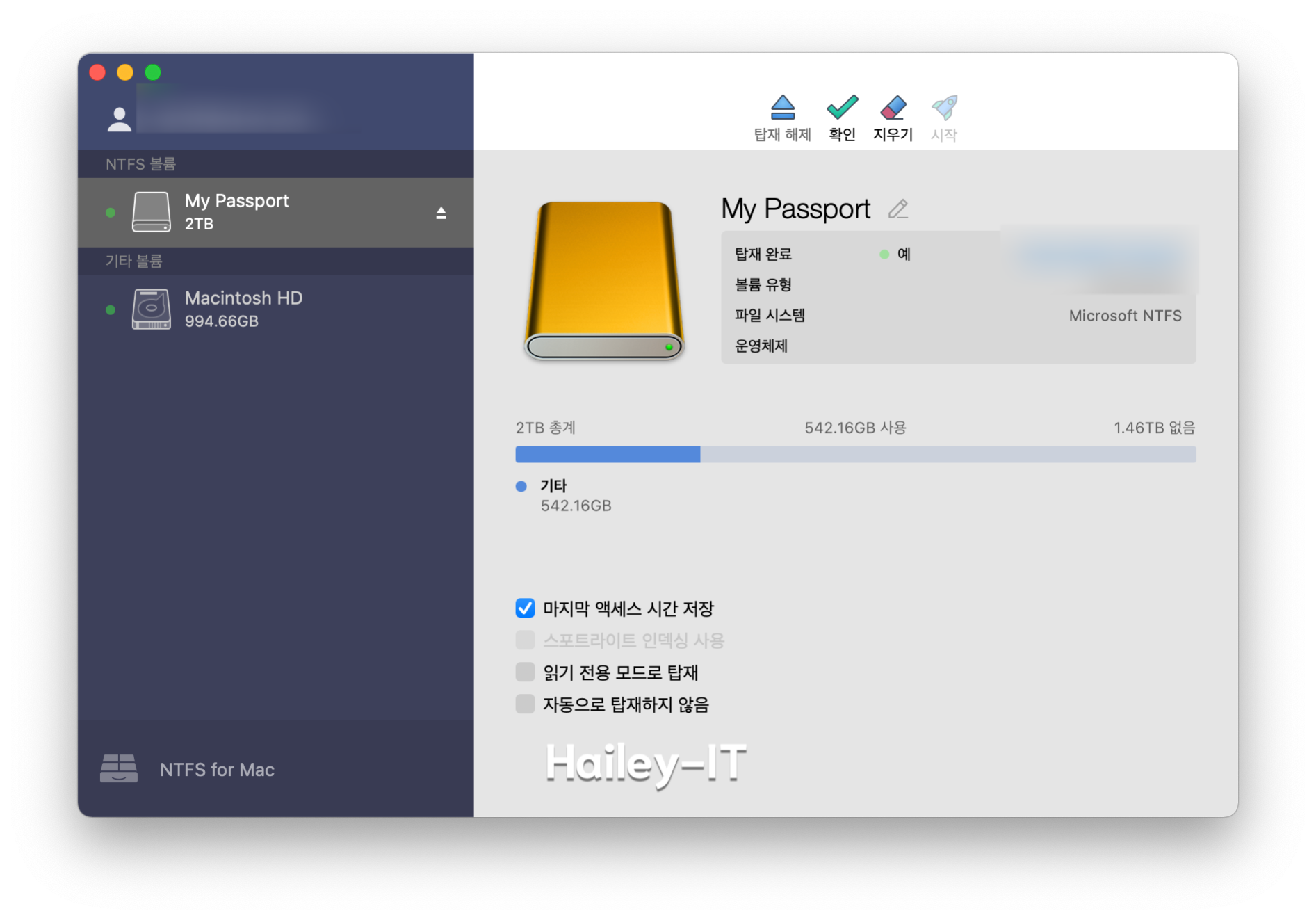Click the Macintosh HD disk icon
Screen dimensions: 1316x920
point(152,309)
